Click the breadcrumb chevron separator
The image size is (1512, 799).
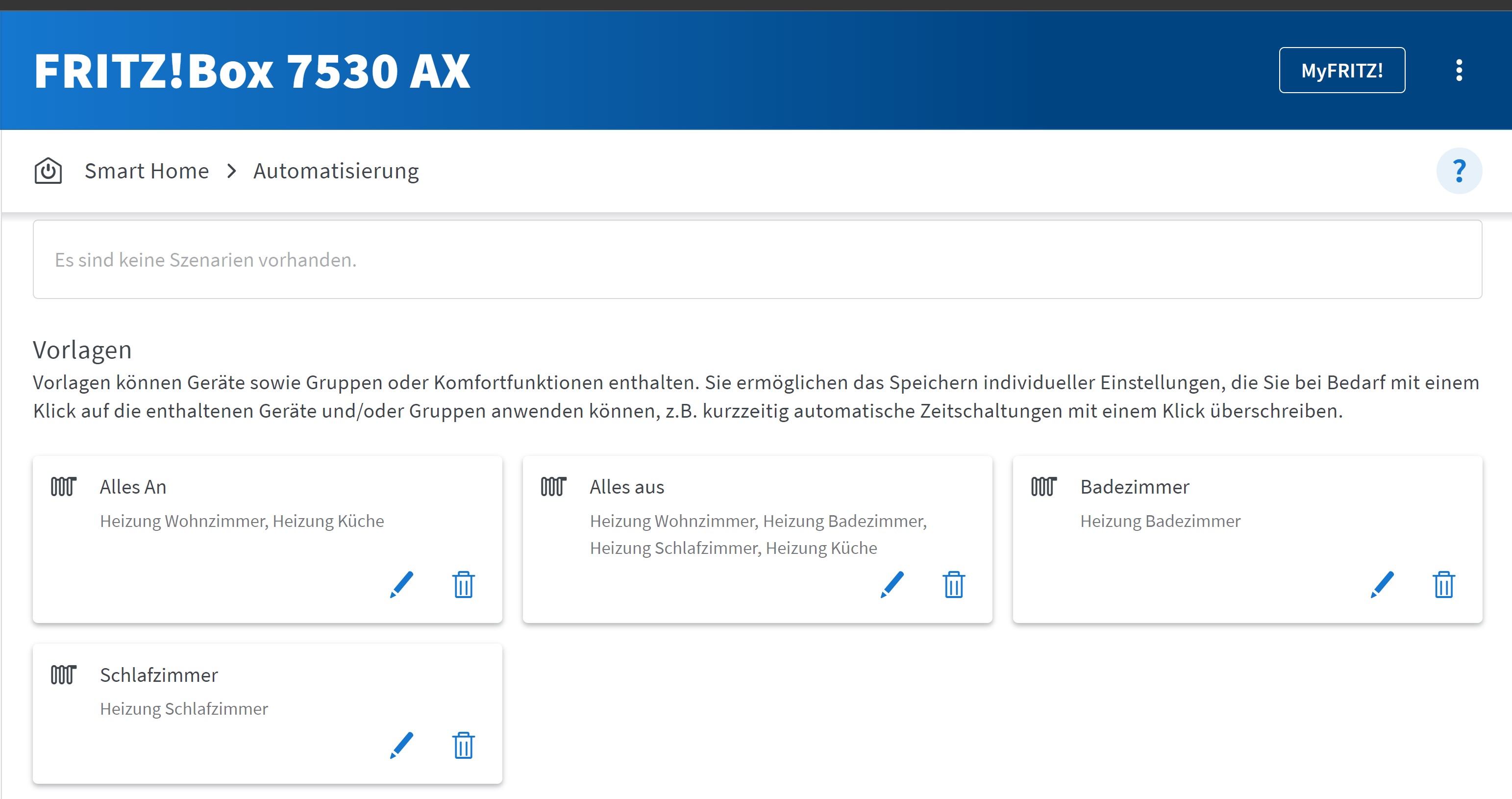tap(232, 171)
